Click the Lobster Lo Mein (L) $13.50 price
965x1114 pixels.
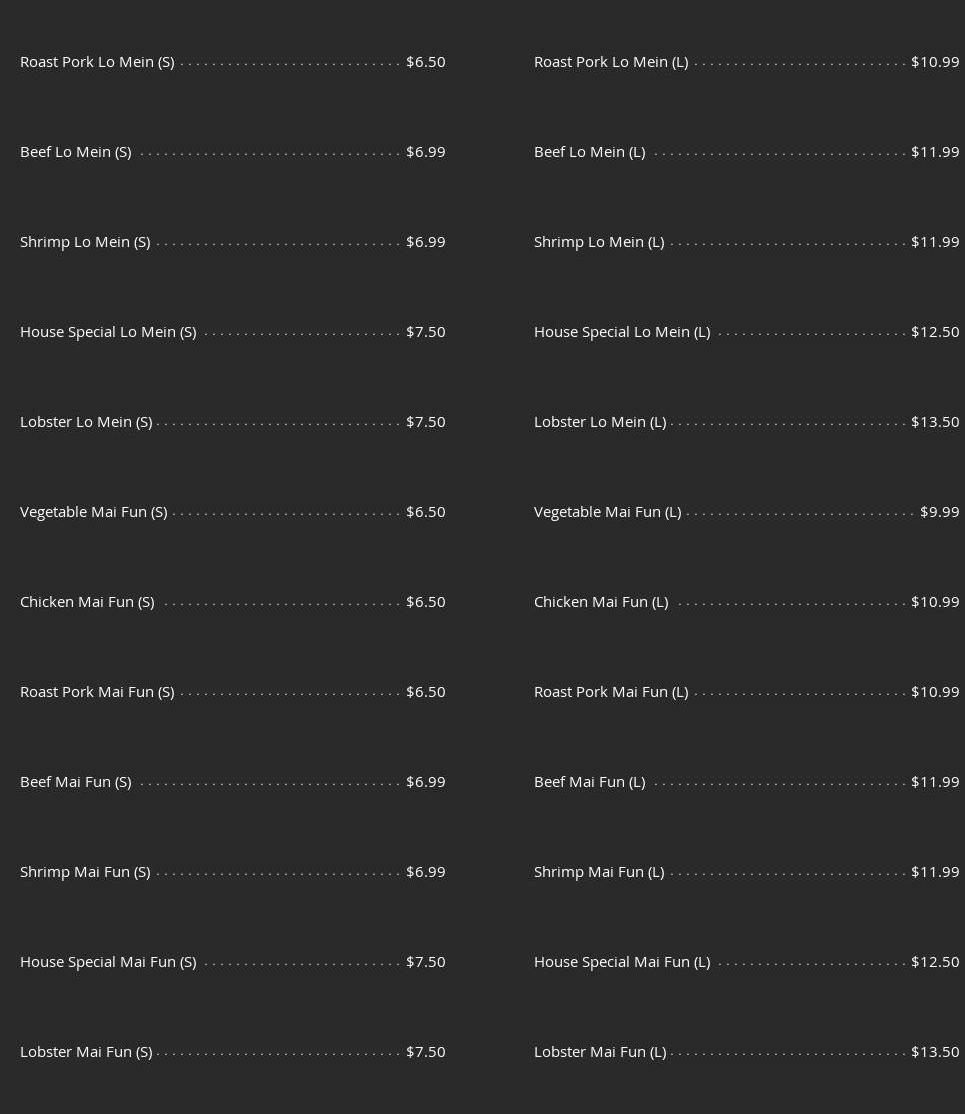pos(934,422)
